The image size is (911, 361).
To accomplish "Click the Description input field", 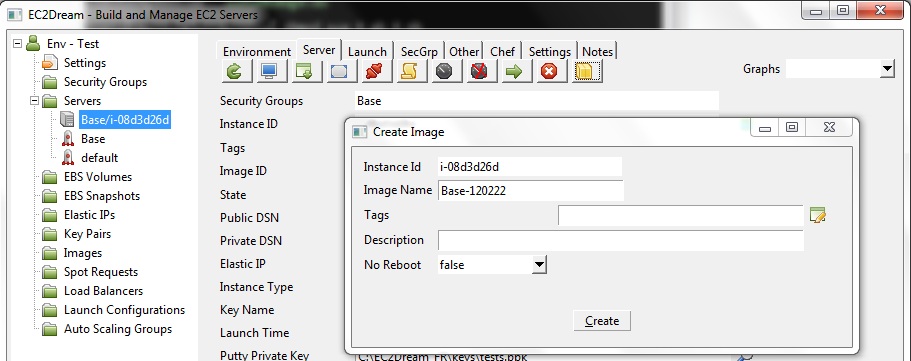I will pyautogui.click(x=621, y=240).
